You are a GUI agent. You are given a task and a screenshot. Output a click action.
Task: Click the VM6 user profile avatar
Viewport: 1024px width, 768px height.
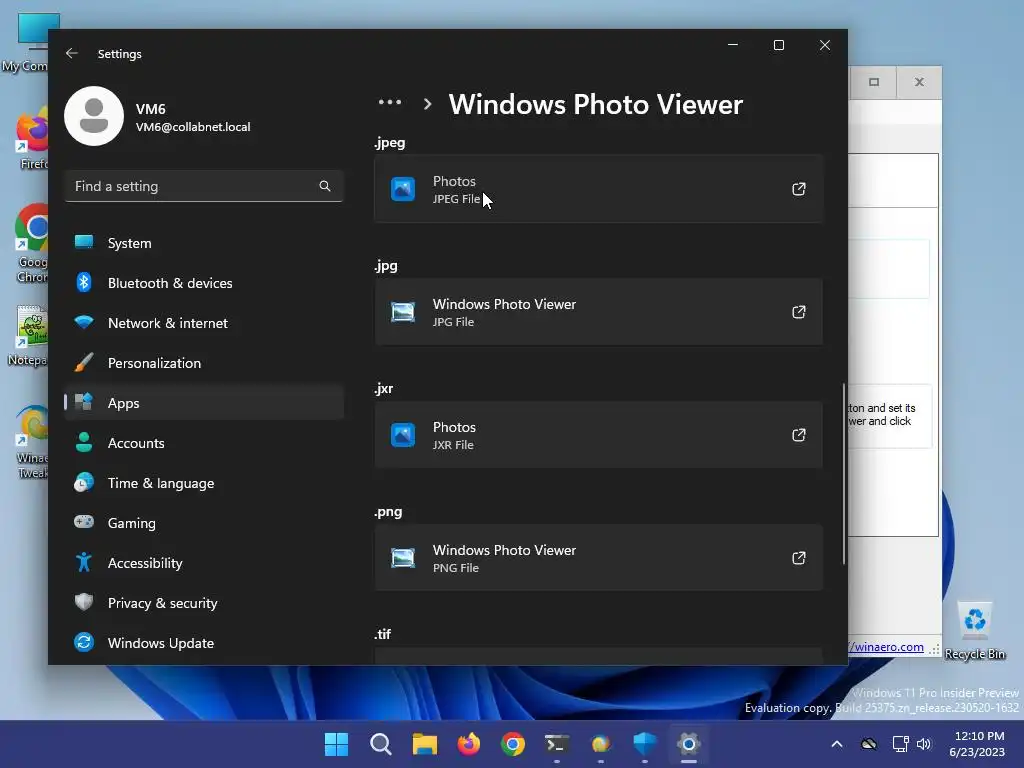(x=94, y=116)
